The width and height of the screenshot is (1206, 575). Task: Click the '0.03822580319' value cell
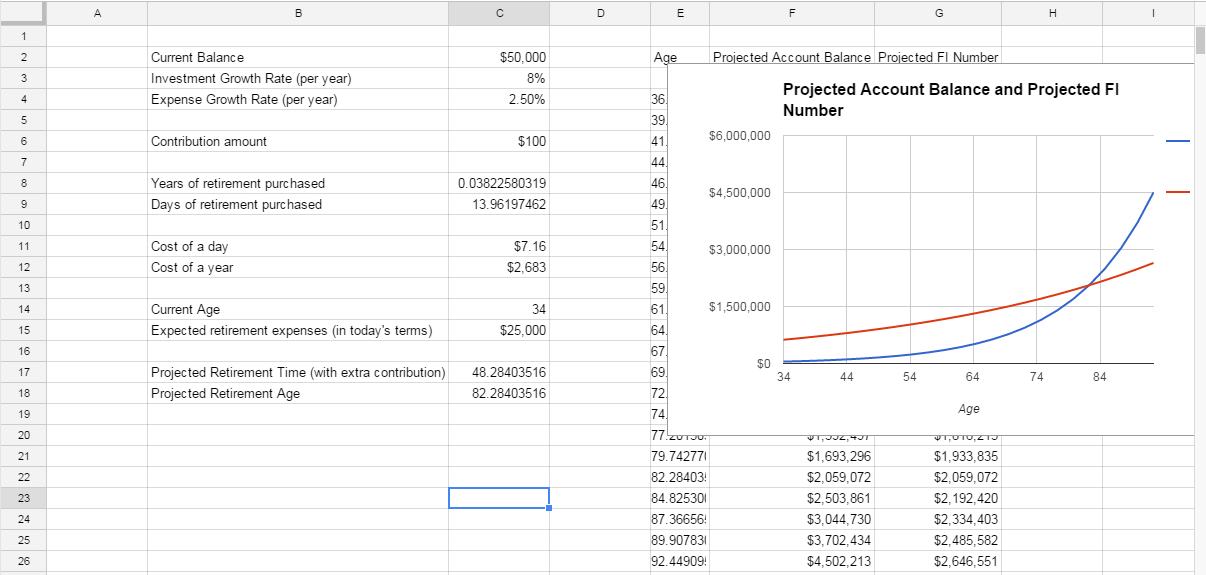click(x=499, y=183)
